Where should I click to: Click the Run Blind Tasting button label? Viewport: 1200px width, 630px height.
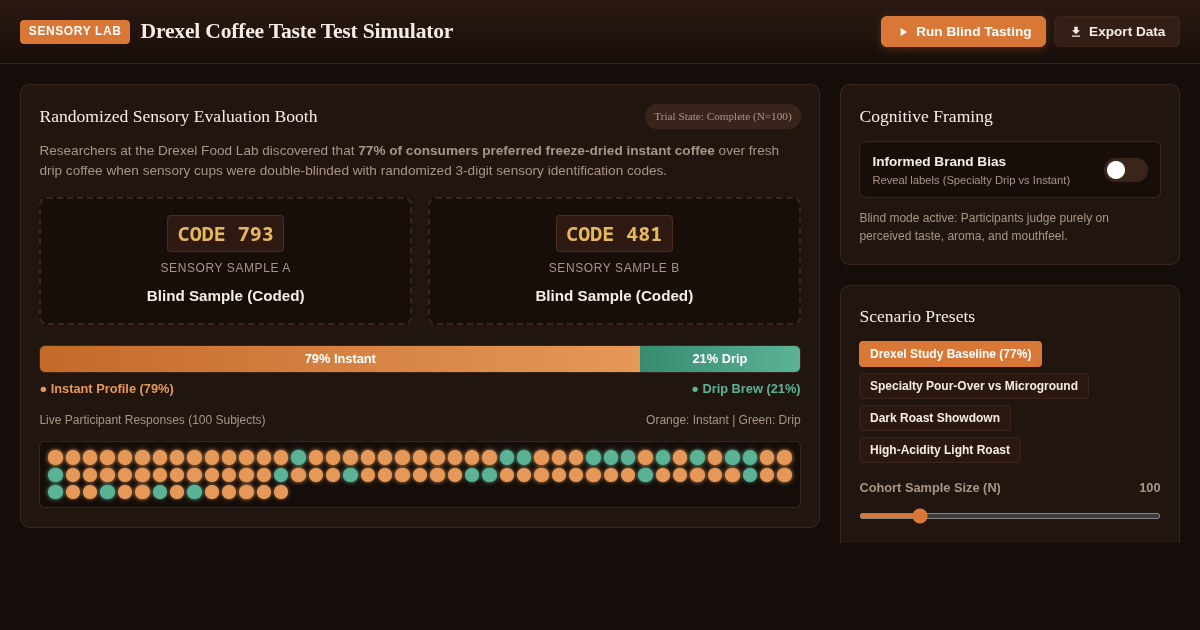(973, 32)
